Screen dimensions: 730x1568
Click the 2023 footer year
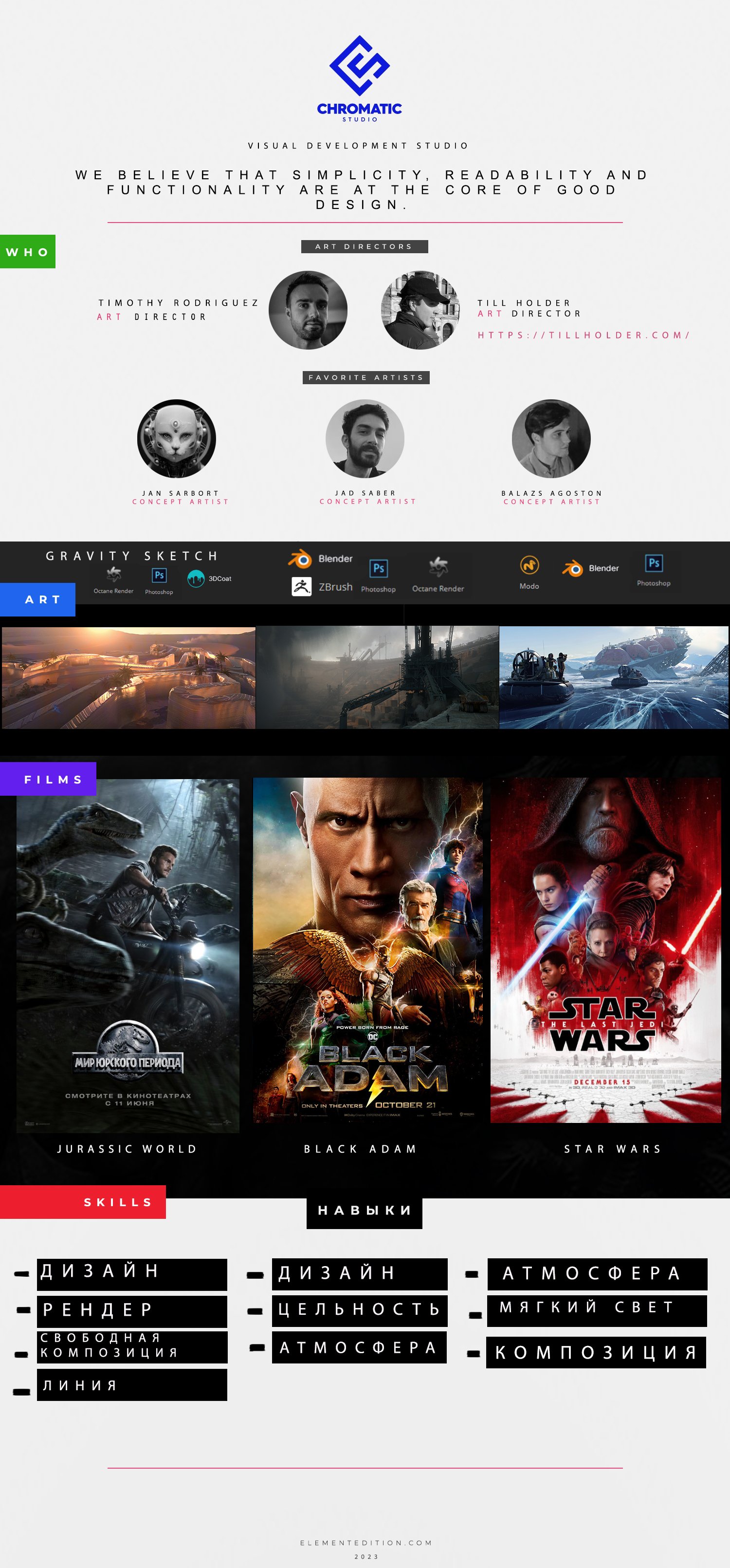[x=366, y=1556]
